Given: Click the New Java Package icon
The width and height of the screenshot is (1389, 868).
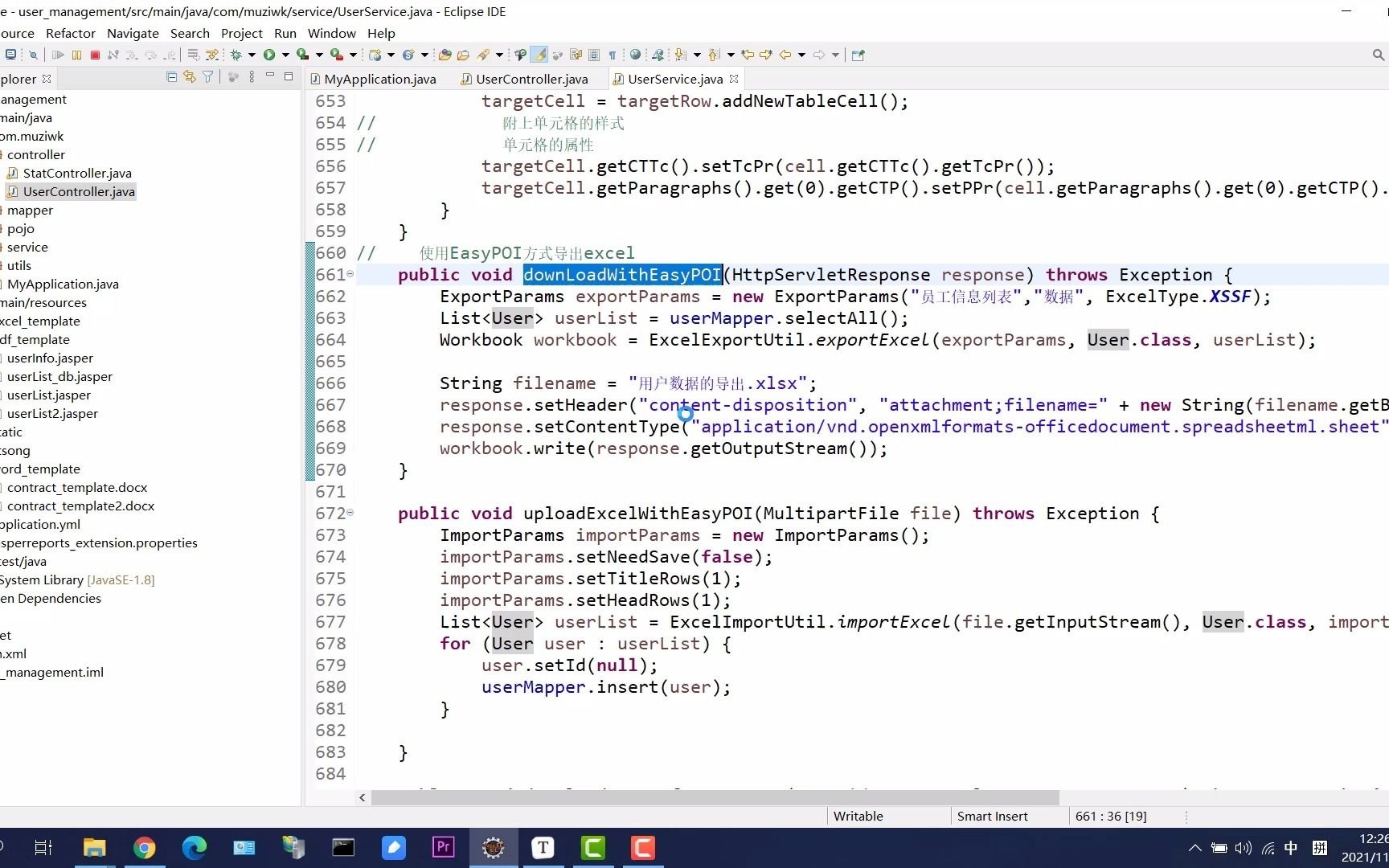Looking at the screenshot, I should click(375, 55).
